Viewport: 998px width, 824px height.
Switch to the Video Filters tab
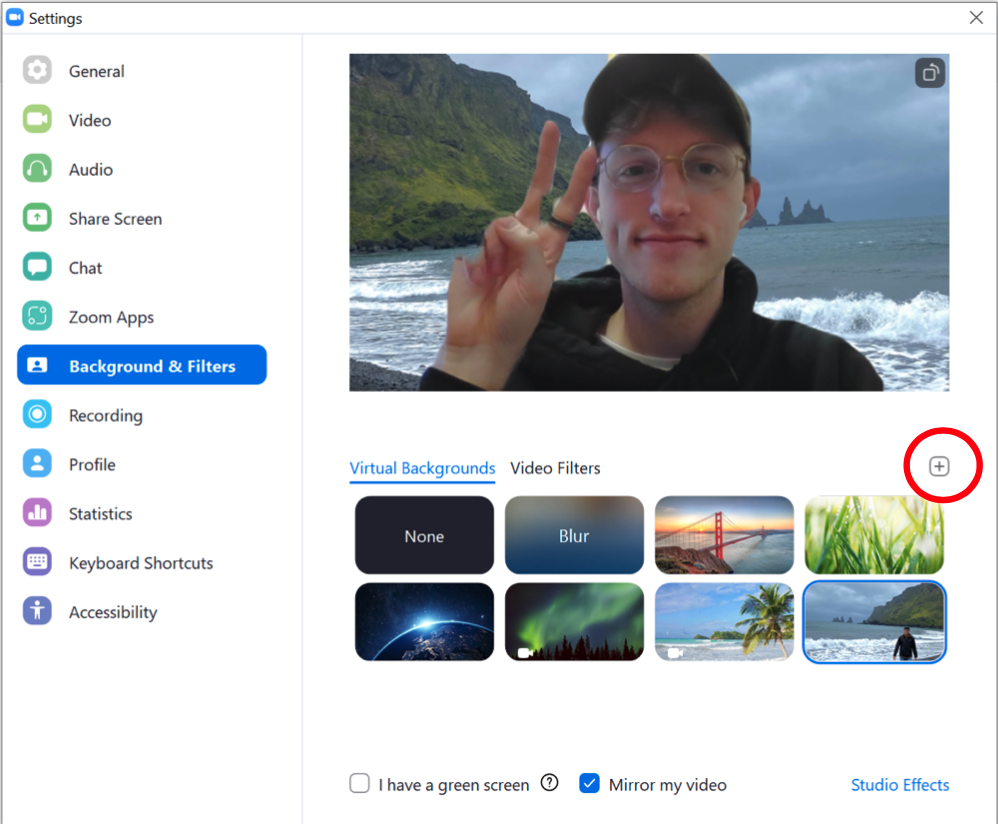555,468
